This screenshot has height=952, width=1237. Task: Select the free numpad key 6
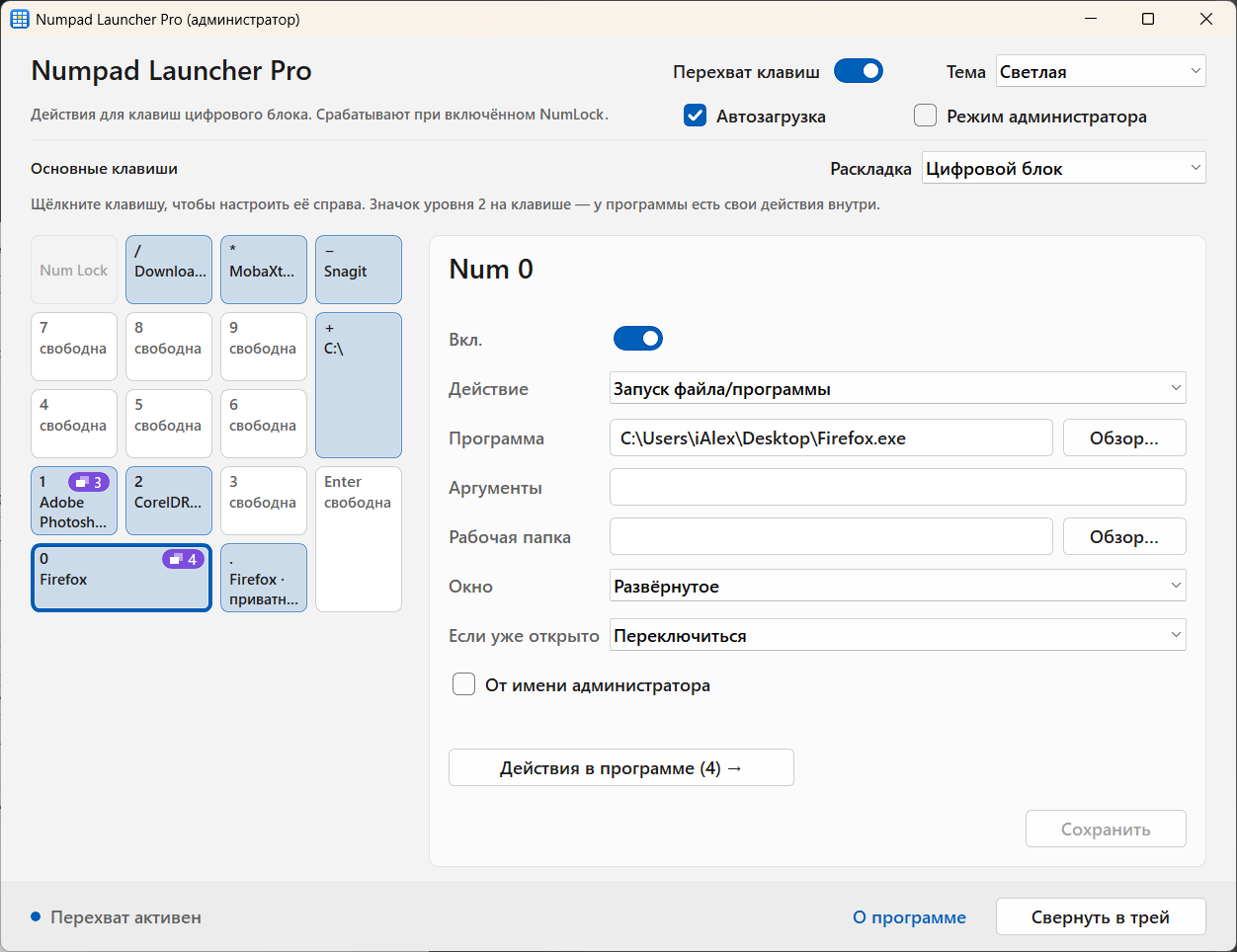264,424
